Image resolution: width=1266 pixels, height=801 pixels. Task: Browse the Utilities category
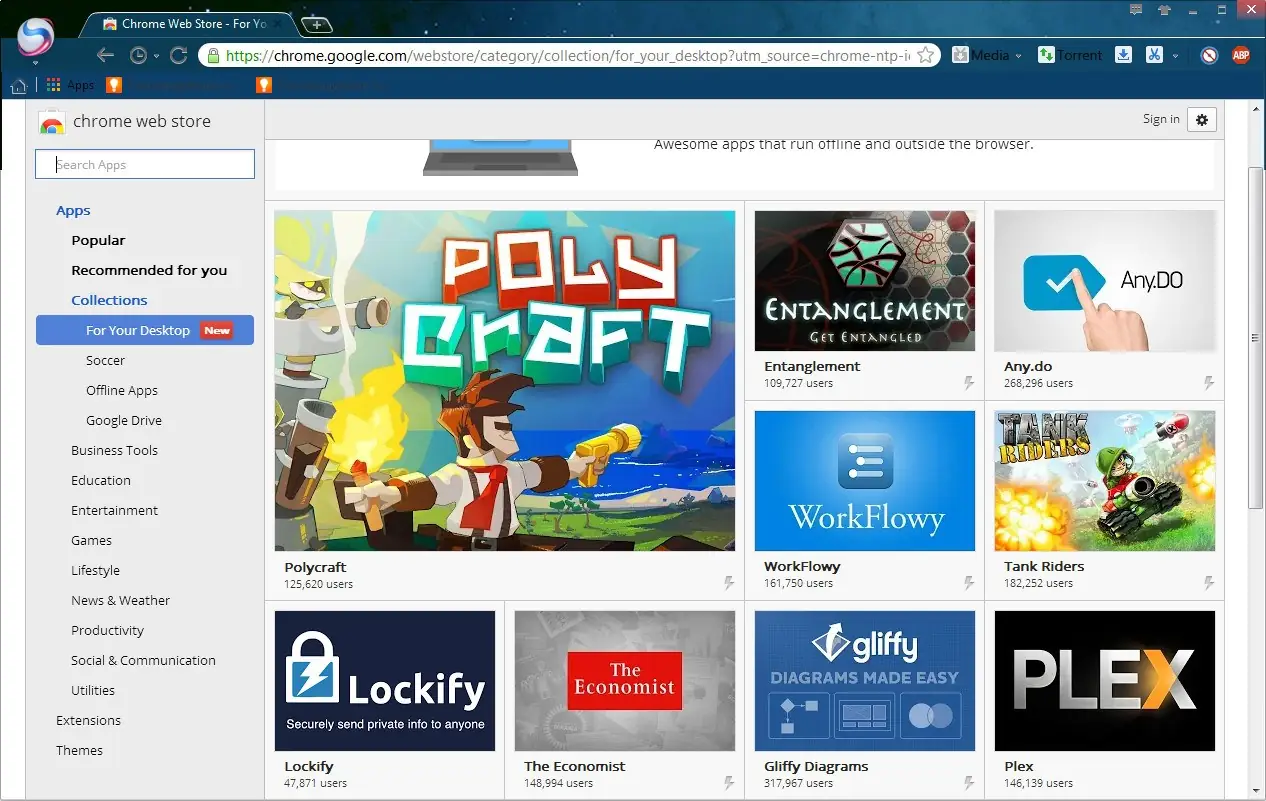point(93,690)
